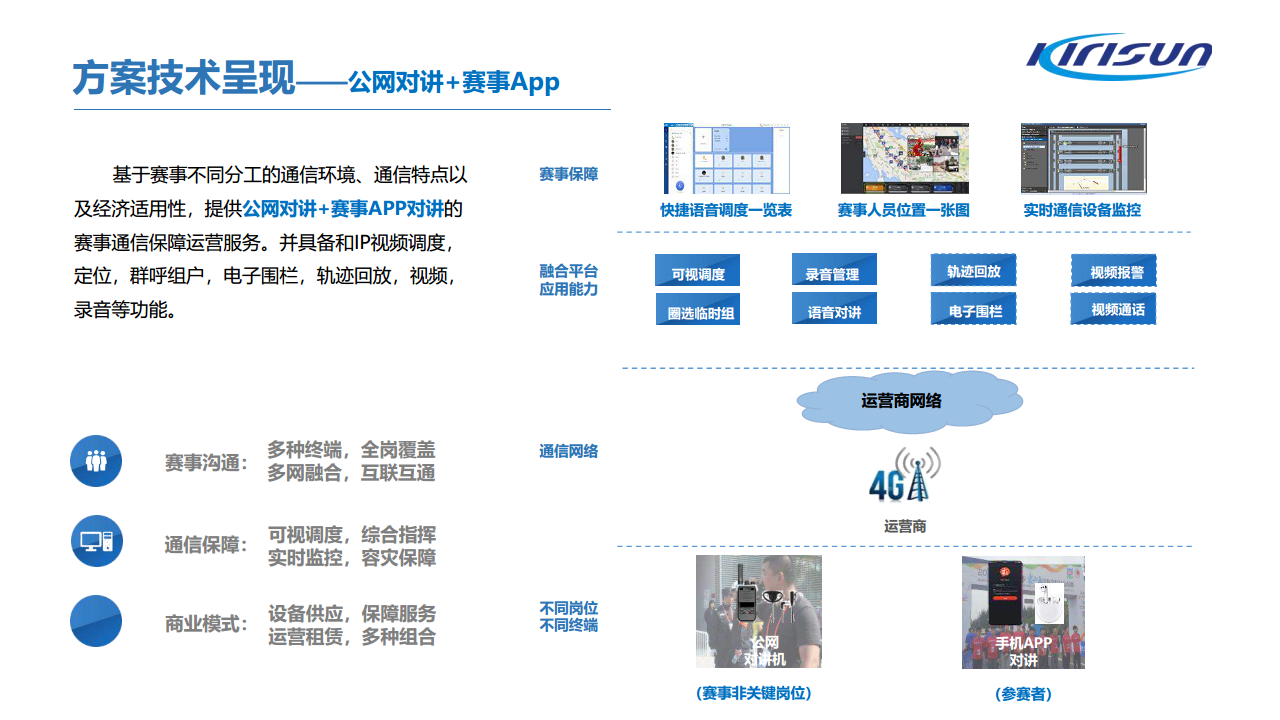Click the 运营商 label under the tower

[x=905, y=525]
